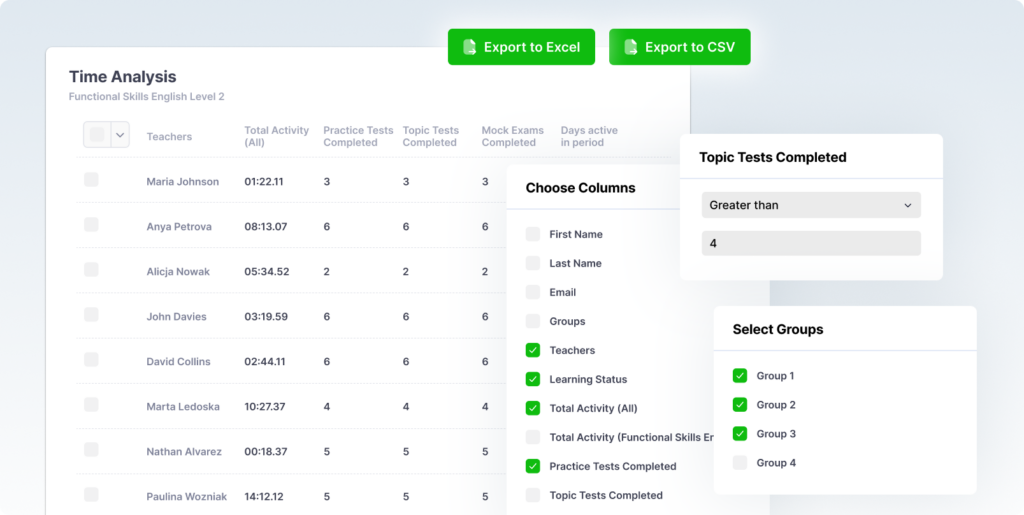Click the Export to CSV file icon
Image resolution: width=1024 pixels, height=515 pixels.
click(631, 47)
